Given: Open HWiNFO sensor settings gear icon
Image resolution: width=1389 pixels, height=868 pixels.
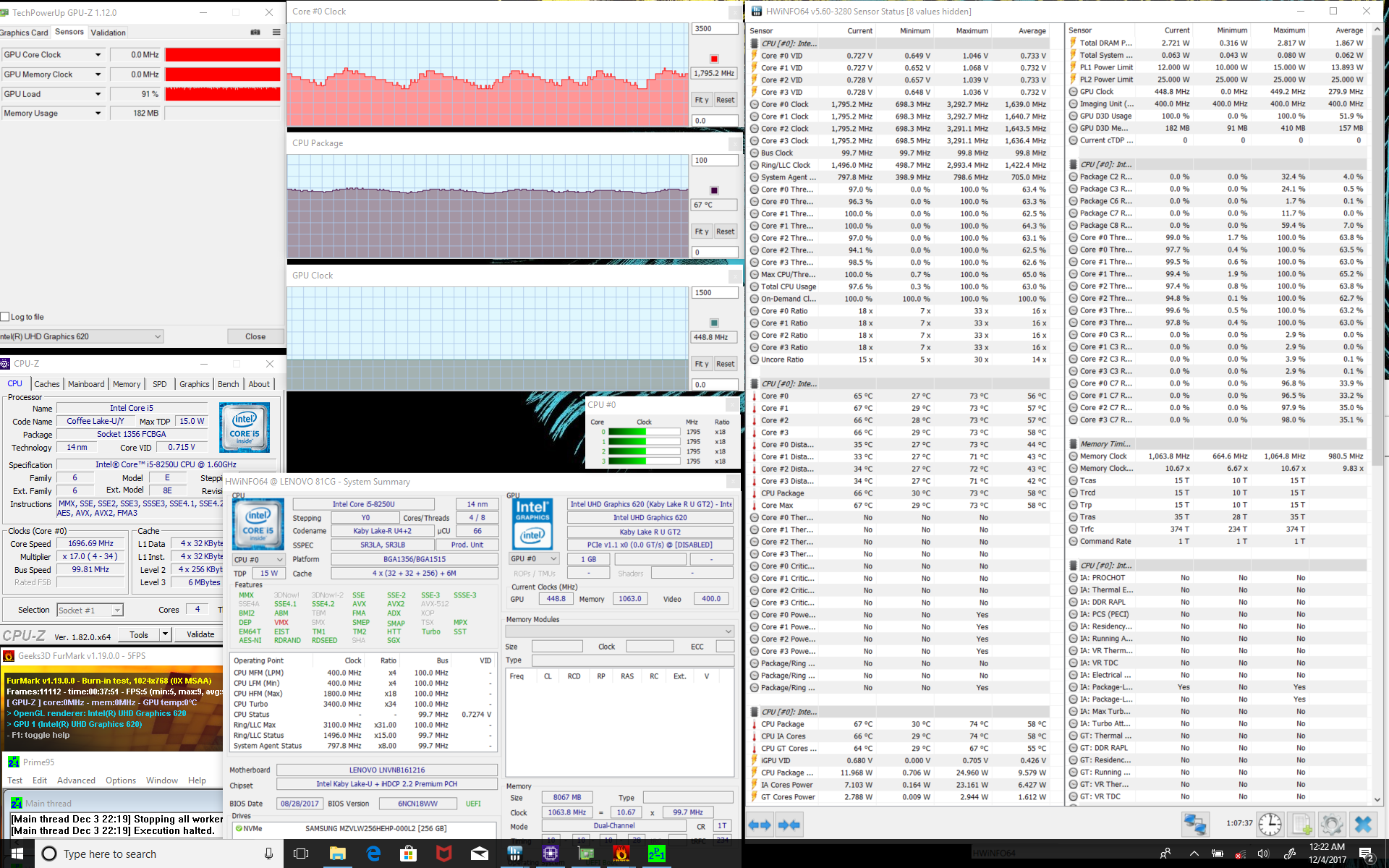Looking at the screenshot, I should pos(1332,824).
